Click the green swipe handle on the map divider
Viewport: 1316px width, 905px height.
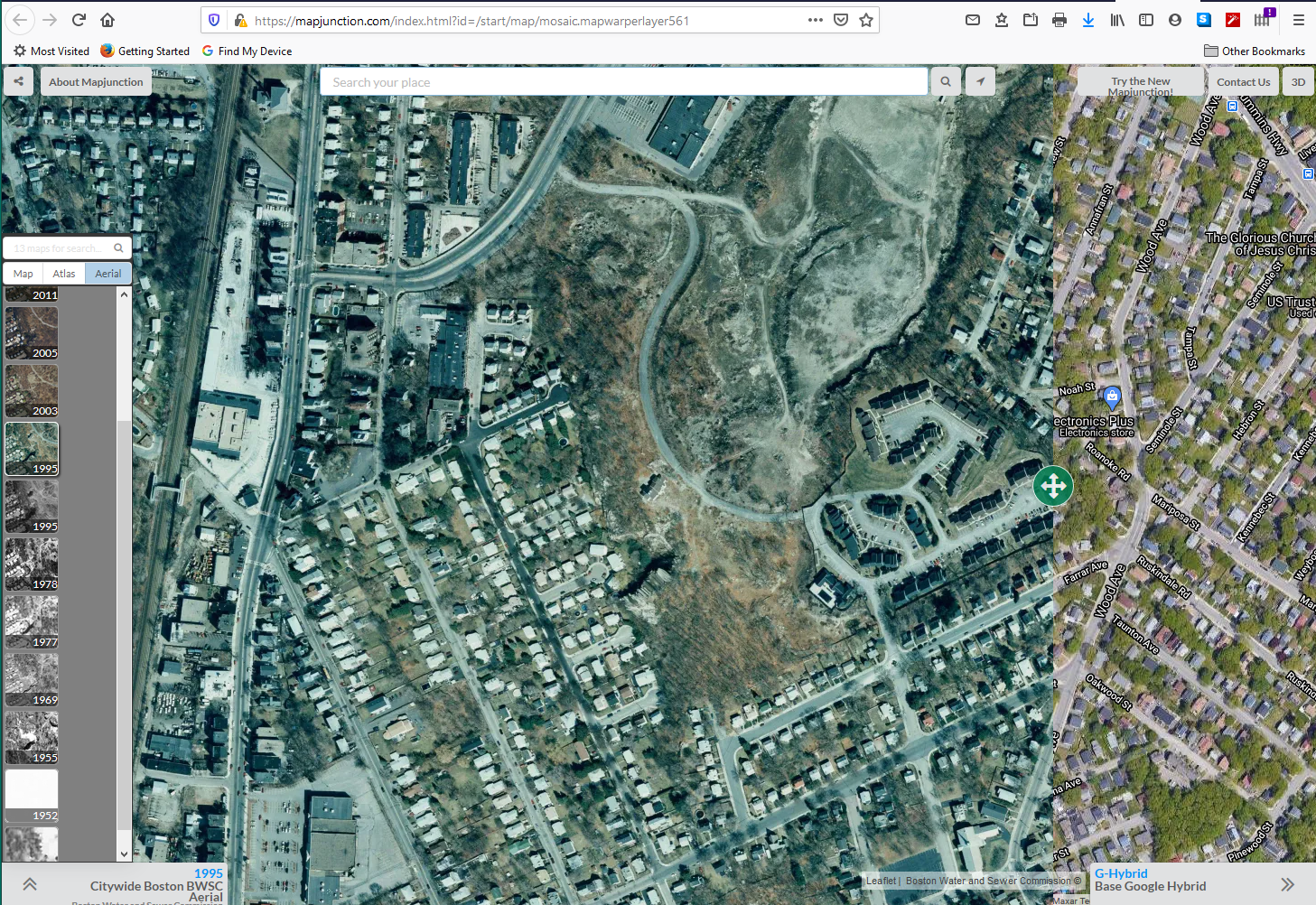1052,486
